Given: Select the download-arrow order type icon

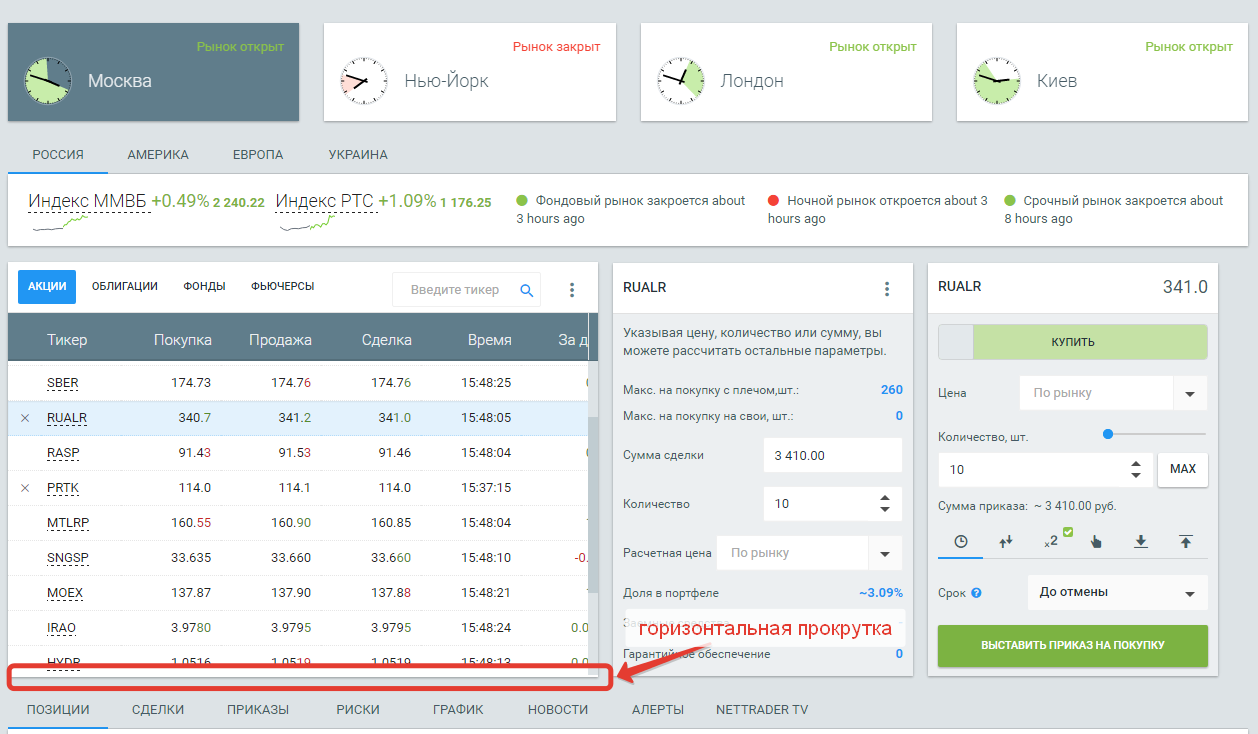Looking at the screenshot, I should [1140, 541].
